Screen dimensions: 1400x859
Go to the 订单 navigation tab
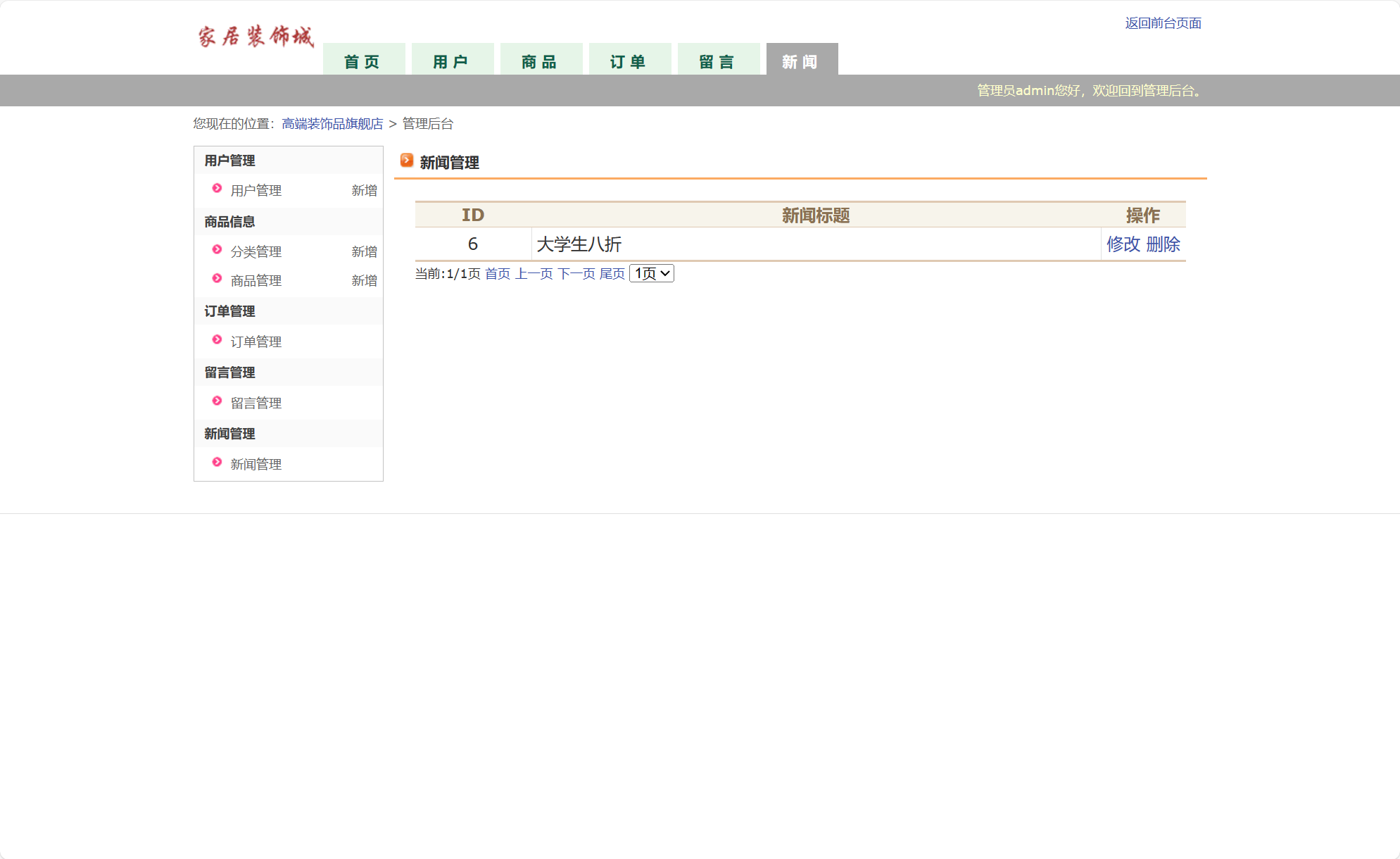[629, 61]
